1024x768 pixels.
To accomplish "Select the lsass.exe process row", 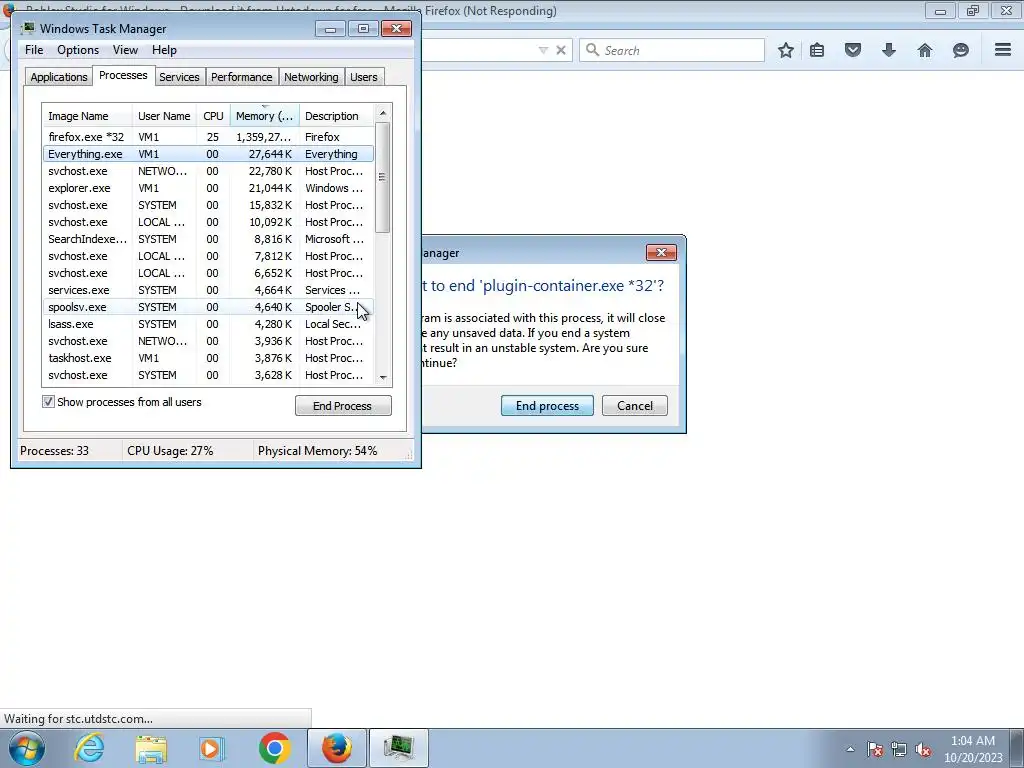I will point(208,324).
